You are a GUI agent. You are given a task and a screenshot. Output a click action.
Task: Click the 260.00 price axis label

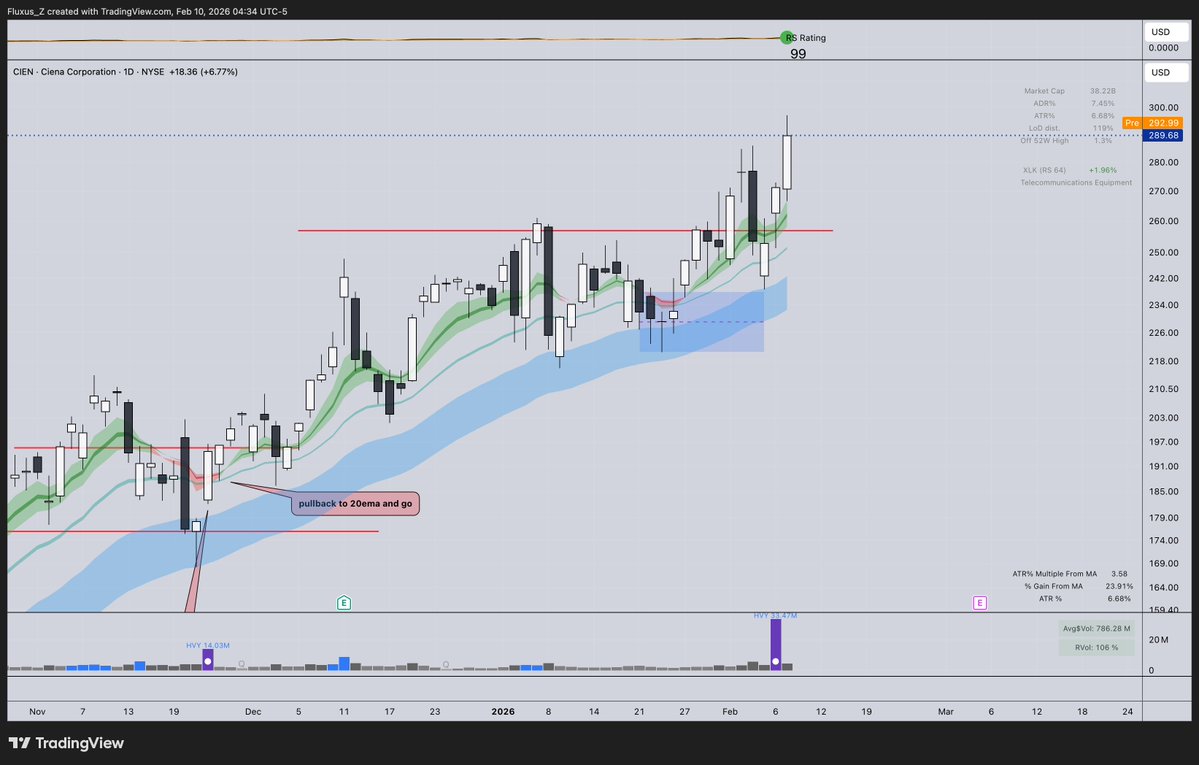coord(1163,221)
